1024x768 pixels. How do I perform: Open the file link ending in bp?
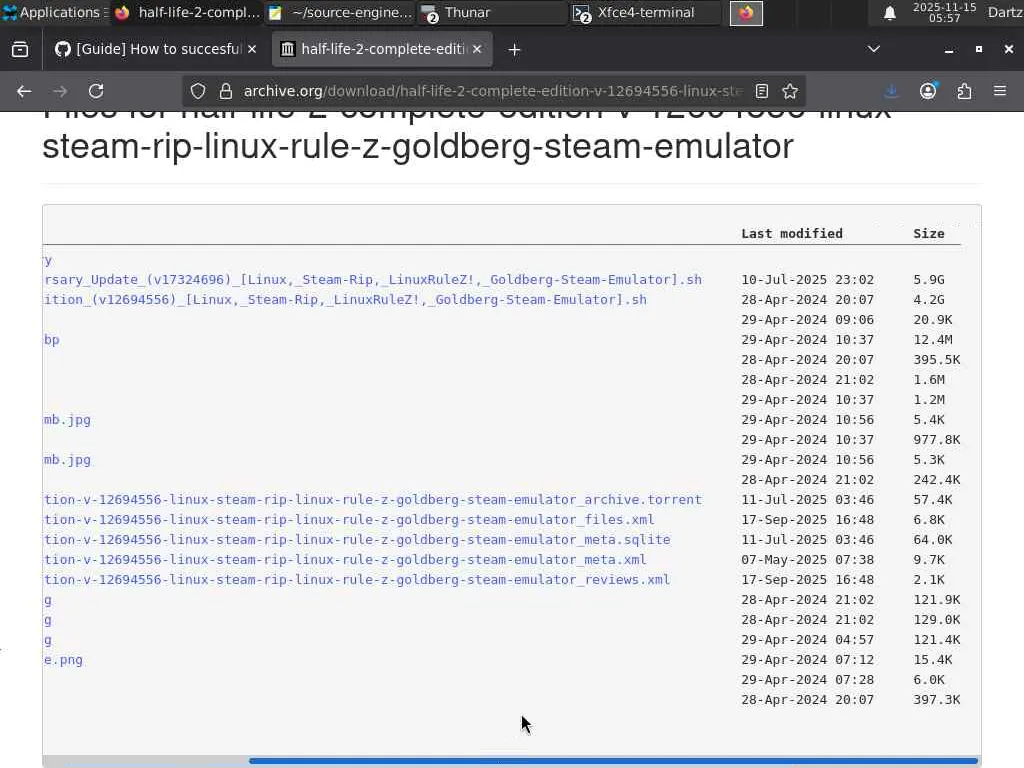[52, 340]
